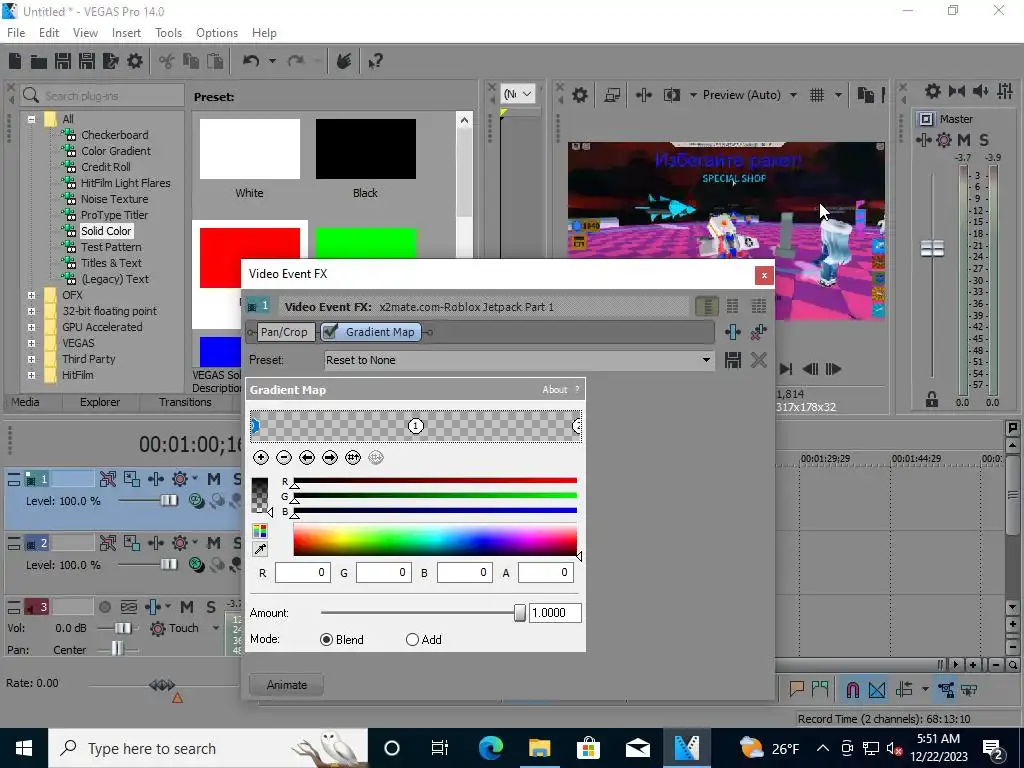Click the add gradient point plus icon

pyautogui.click(x=261, y=458)
